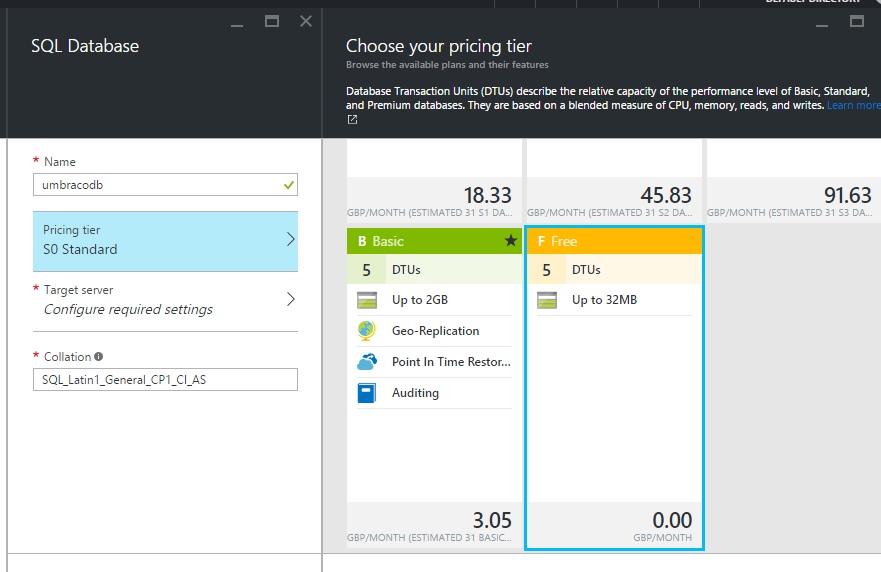
Task: Close the SQL Database blade
Action: tap(306, 21)
